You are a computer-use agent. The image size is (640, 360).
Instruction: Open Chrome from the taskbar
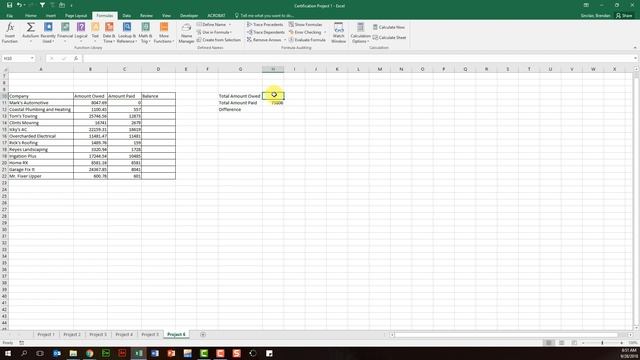89,353
